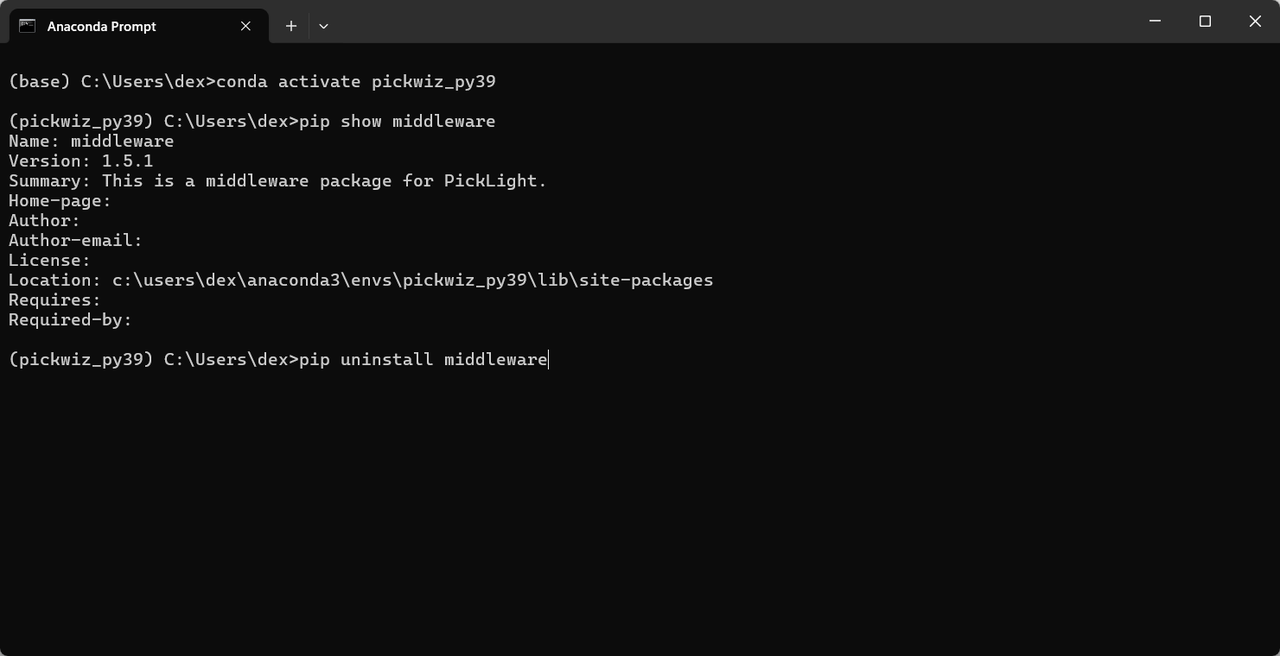This screenshot has height=656, width=1280.
Task: Close the terminal window
Action: pyautogui.click(x=1255, y=21)
